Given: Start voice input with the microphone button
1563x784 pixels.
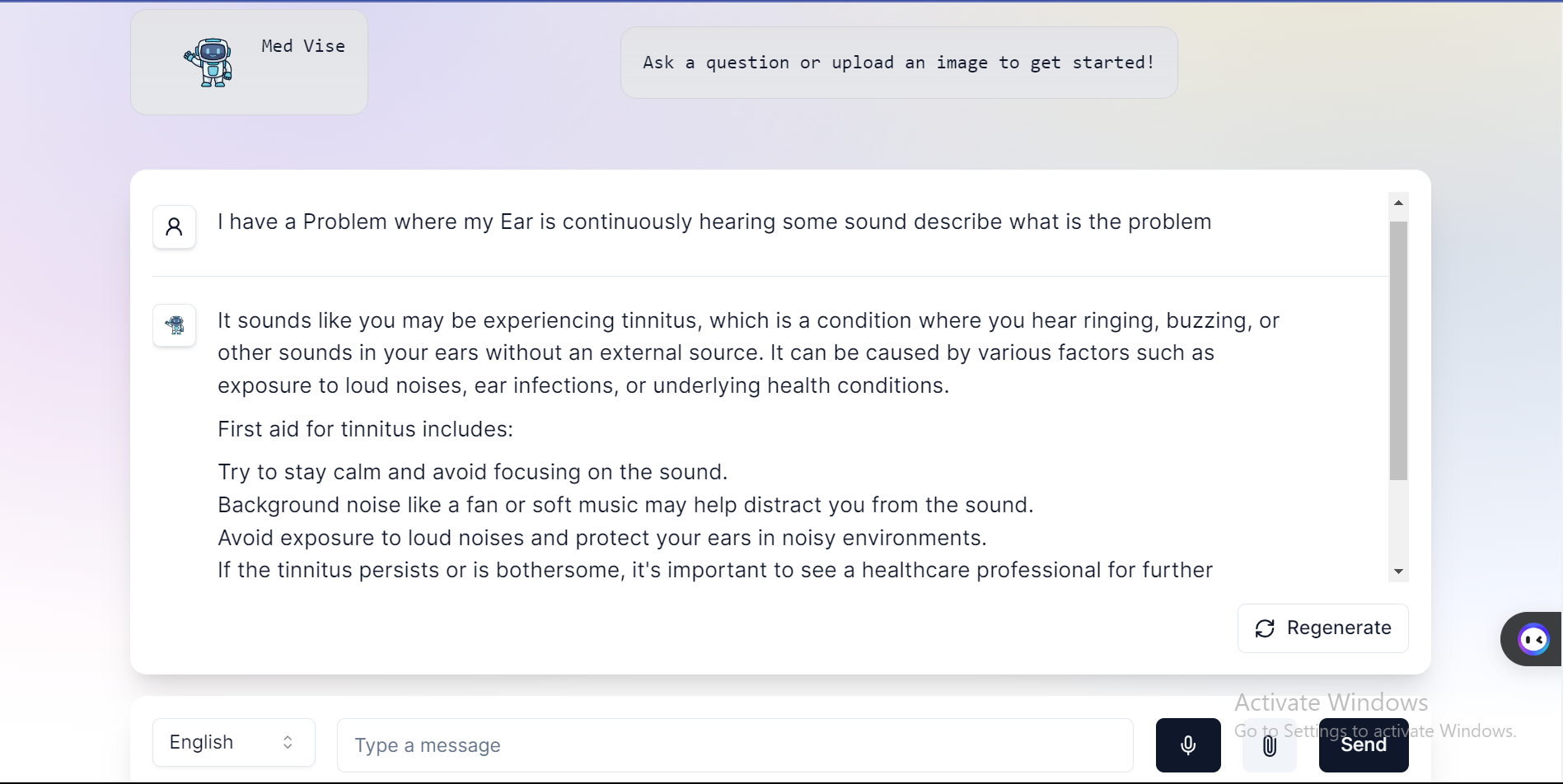Looking at the screenshot, I should (1187, 745).
